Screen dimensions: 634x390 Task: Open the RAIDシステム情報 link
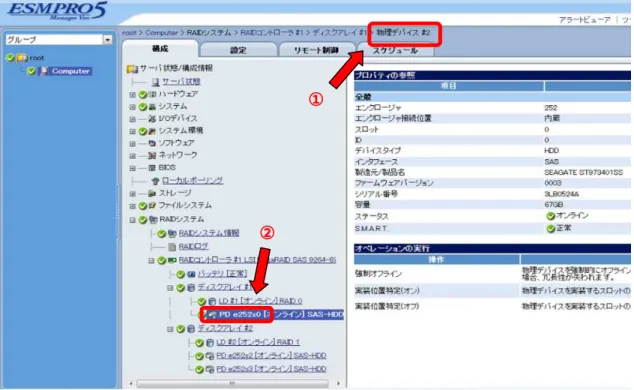(x=209, y=233)
